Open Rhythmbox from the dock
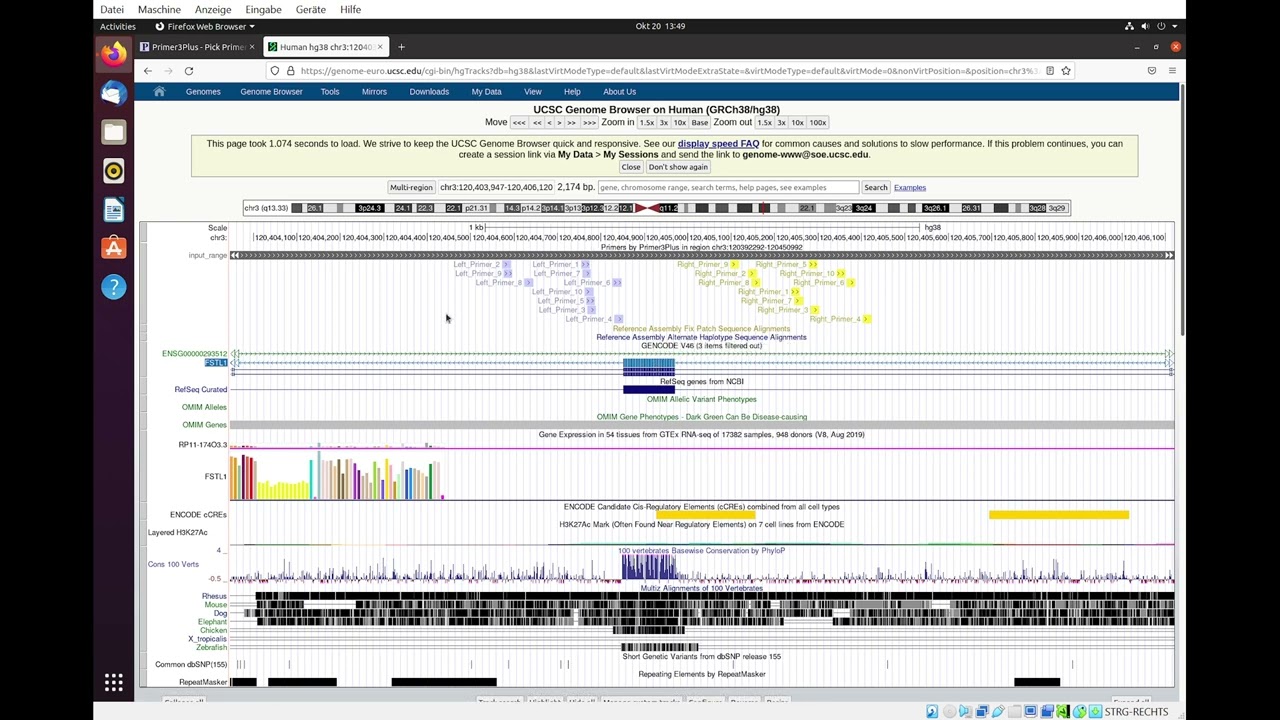Screen dimensions: 1280x720 (114, 171)
